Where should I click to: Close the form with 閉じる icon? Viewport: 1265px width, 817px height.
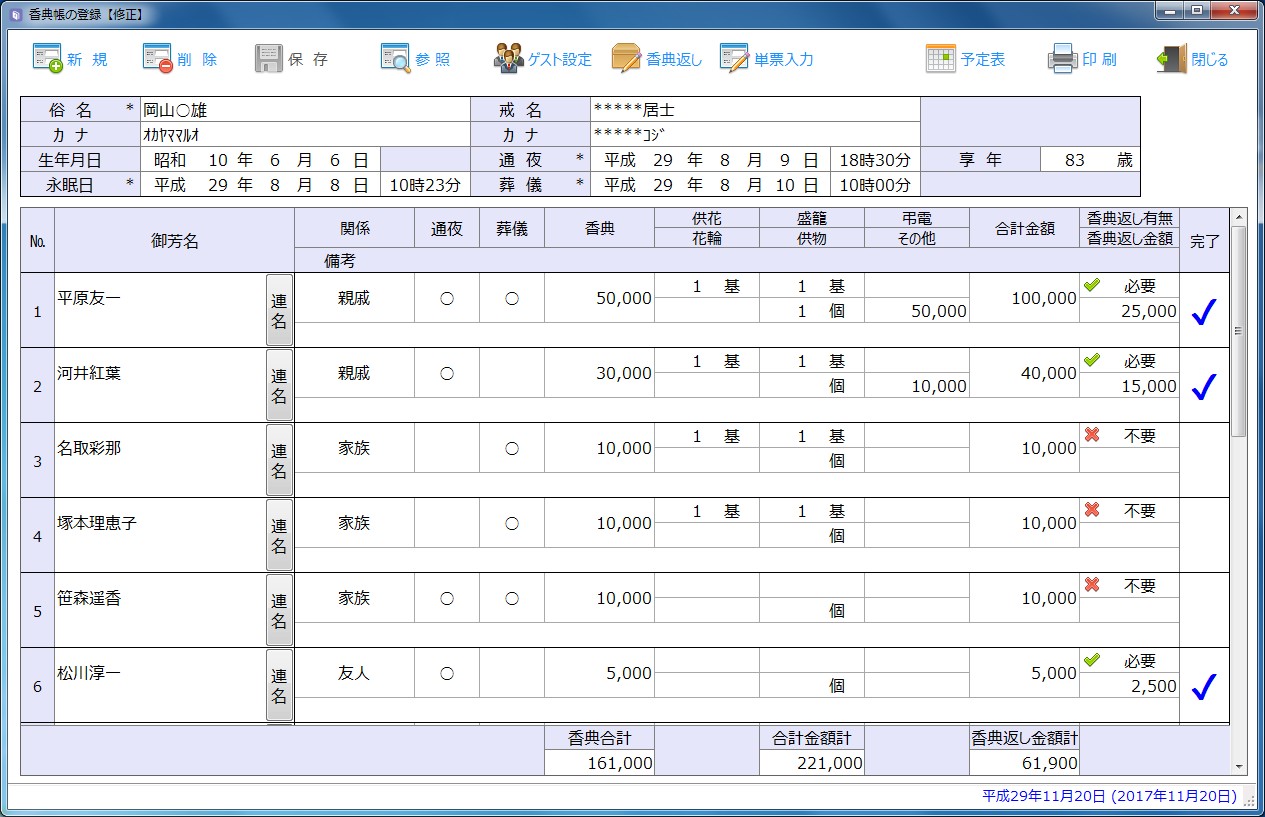click(x=1171, y=59)
